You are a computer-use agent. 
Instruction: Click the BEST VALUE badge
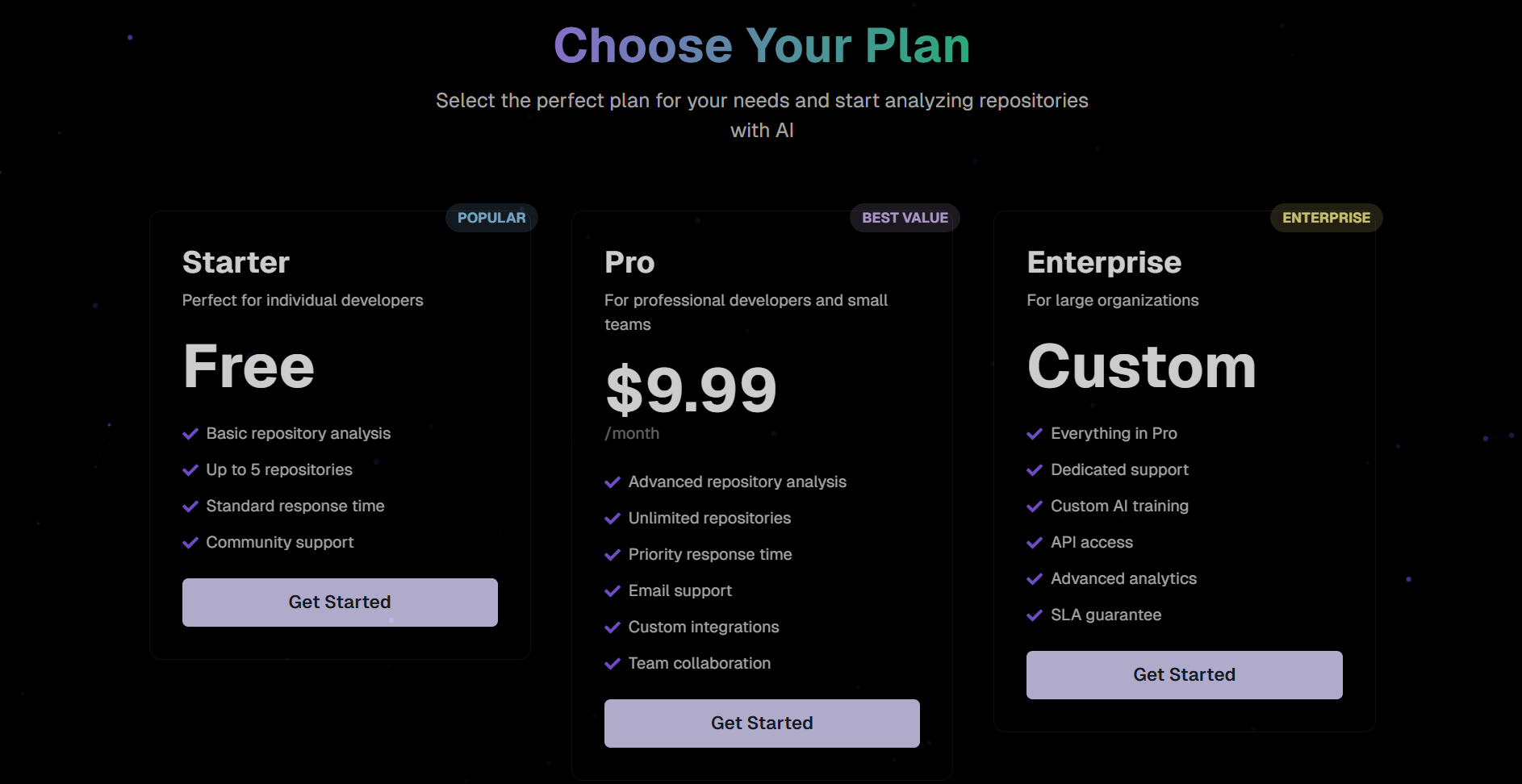[905, 218]
